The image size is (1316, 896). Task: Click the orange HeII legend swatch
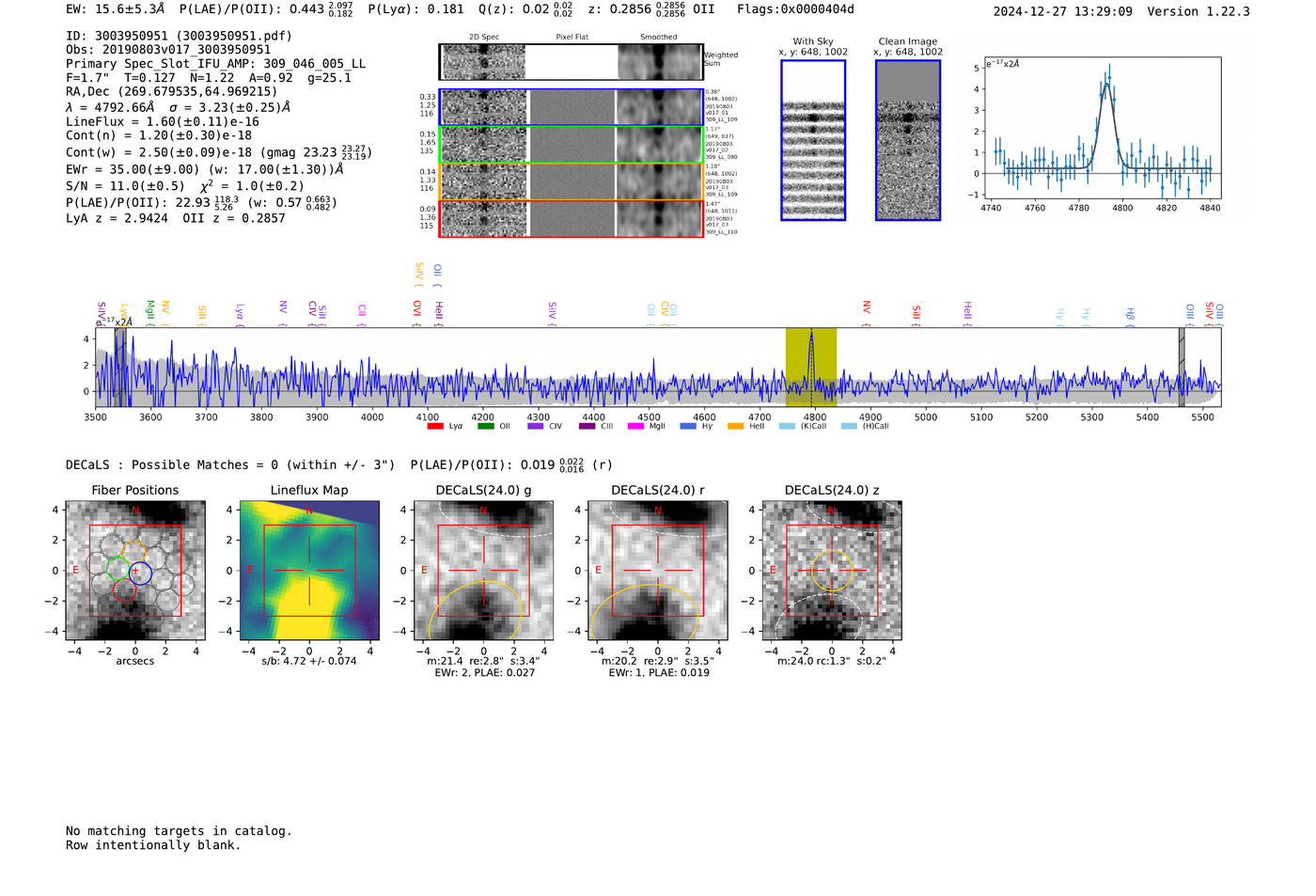(735, 426)
